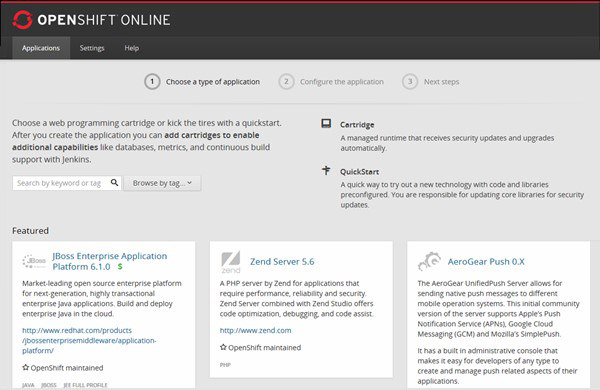Click Configure the application step
This screenshot has width=600, height=390.
[342, 82]
